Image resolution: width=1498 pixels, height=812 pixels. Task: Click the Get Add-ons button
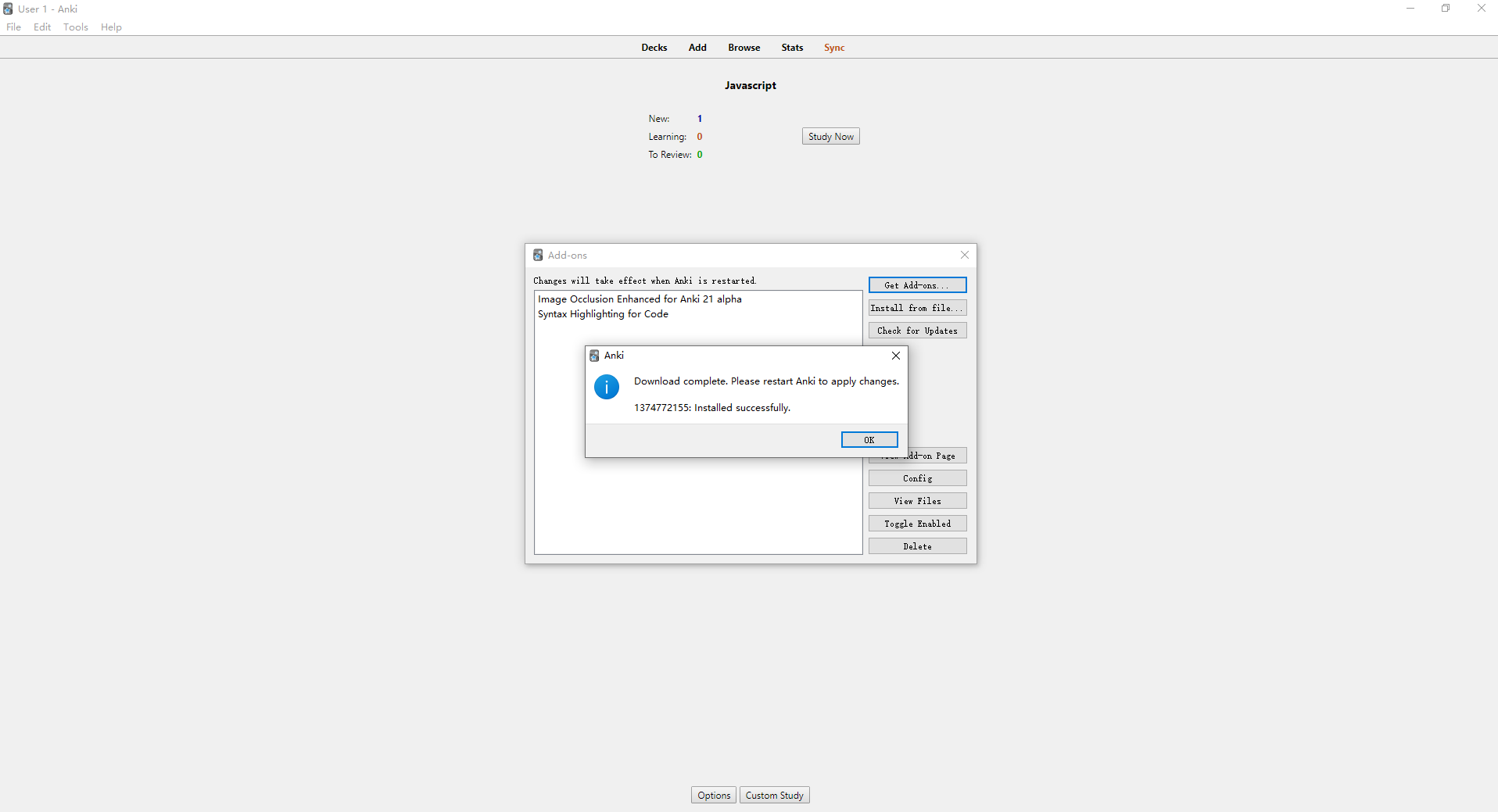point(917,285)
